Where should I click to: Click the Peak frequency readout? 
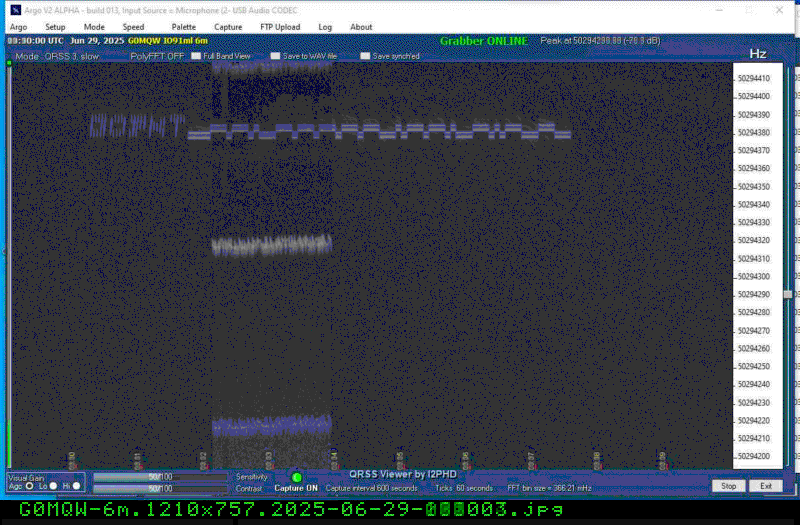[601, 41]
